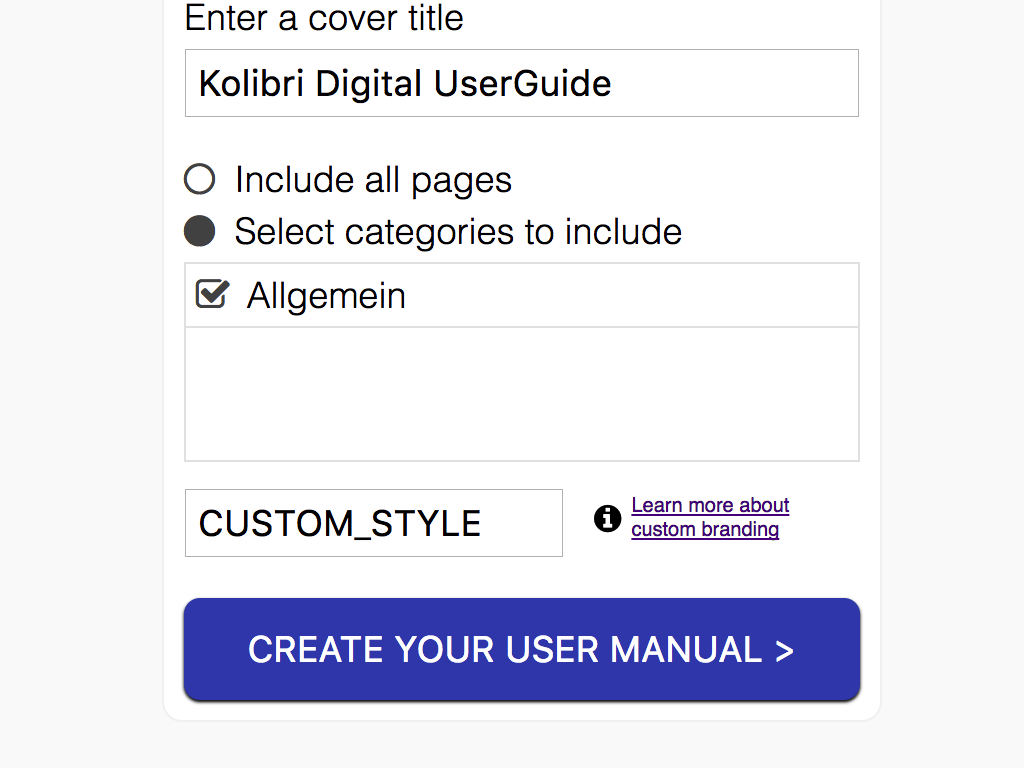Tick the Allgemein checkbox icon

click(212, 294)
